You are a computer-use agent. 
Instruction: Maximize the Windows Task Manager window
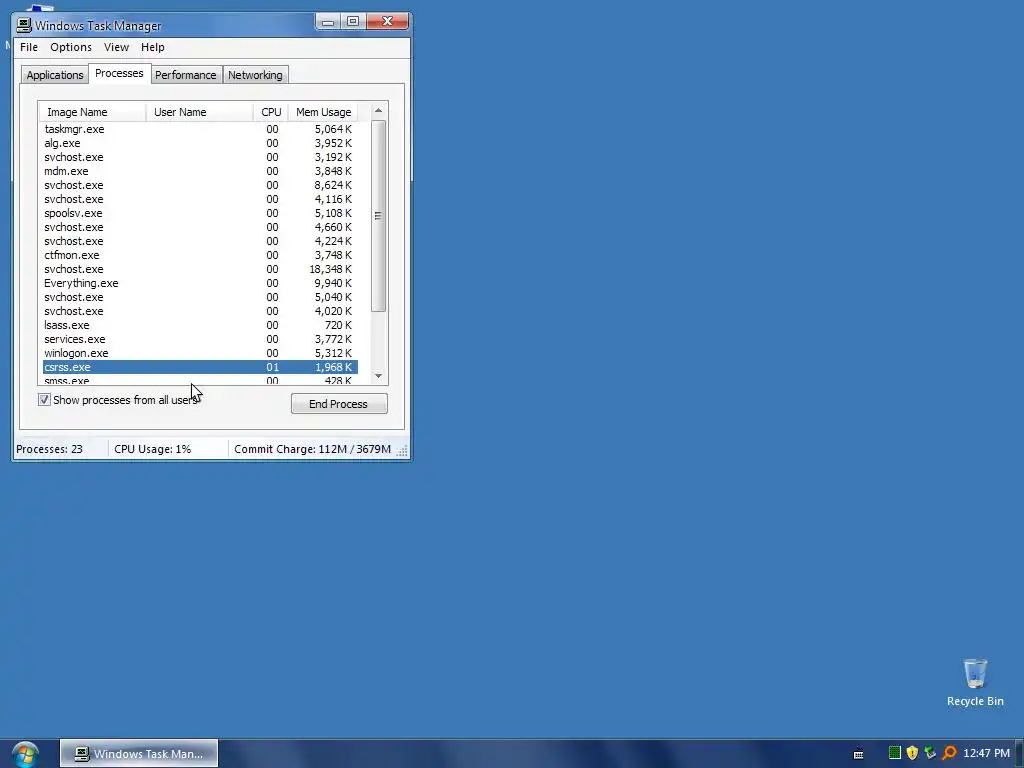[x=353, y=22]
